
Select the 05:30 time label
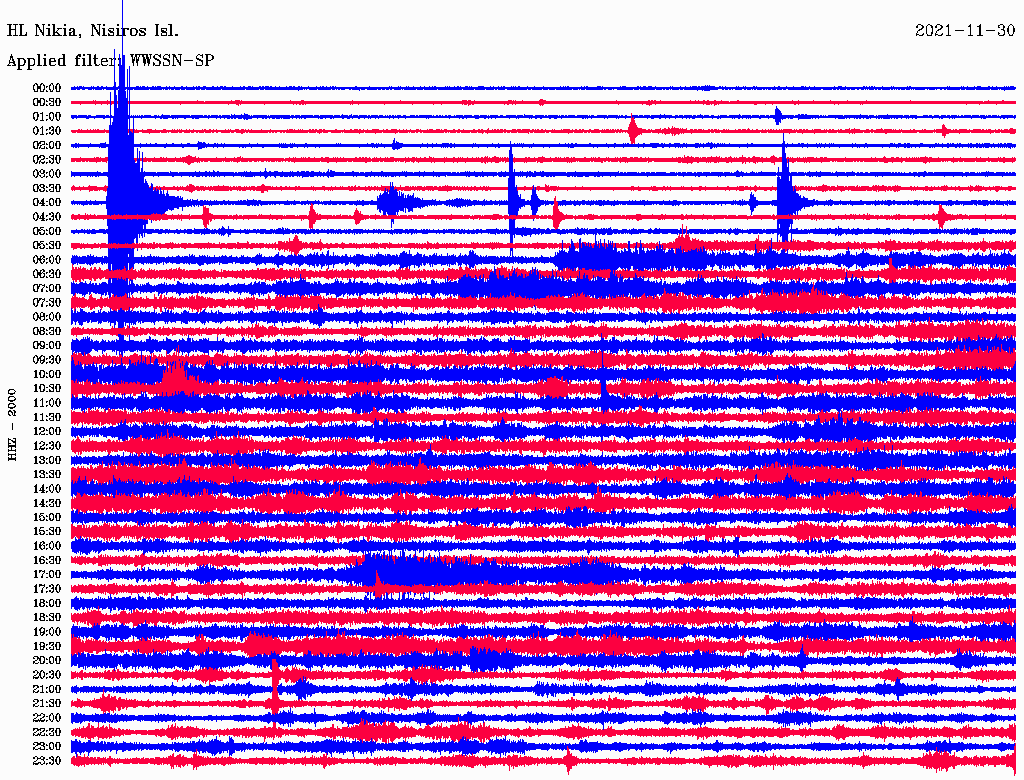(x=47, y=246)
